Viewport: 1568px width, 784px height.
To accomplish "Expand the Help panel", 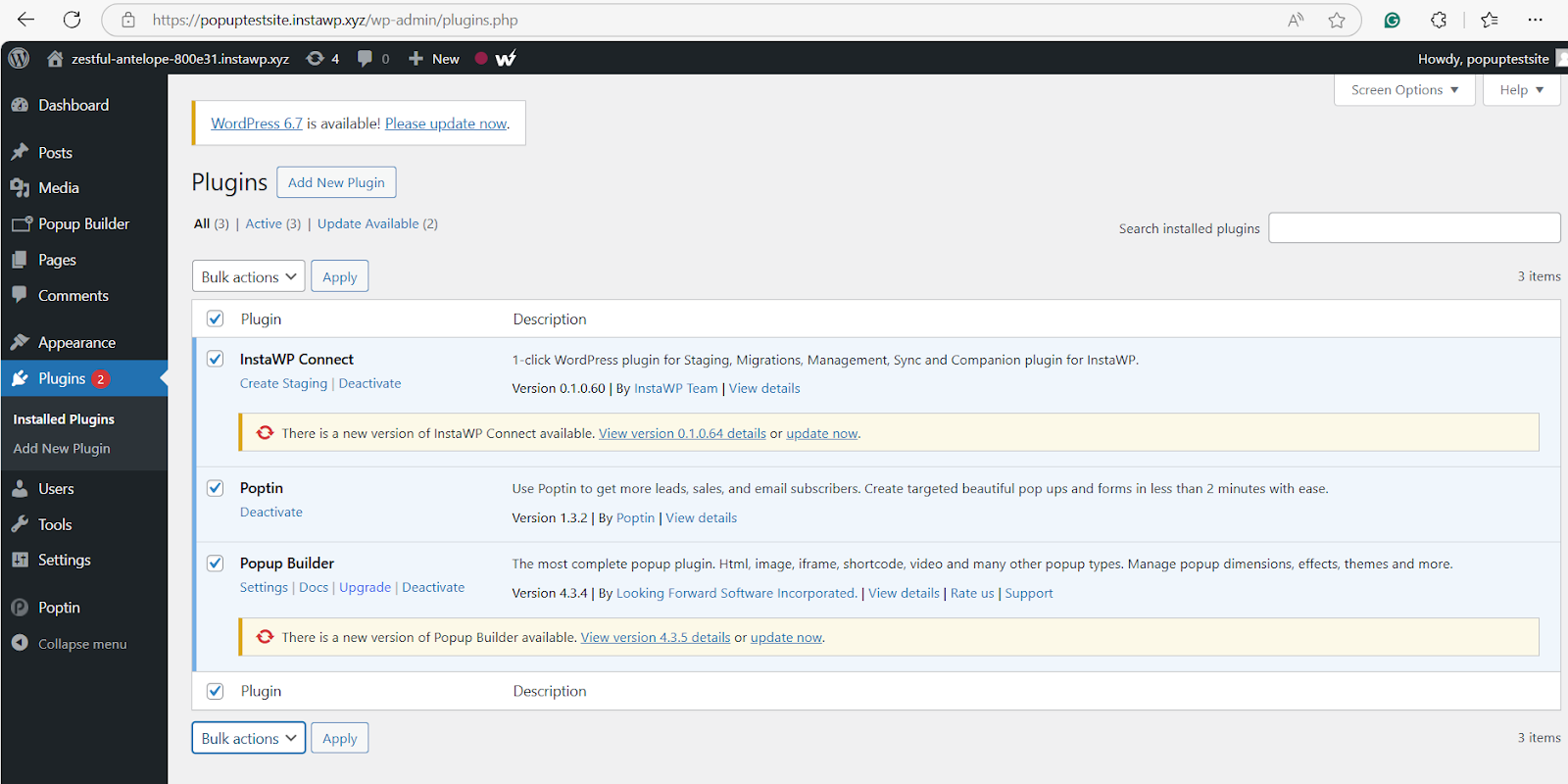I will point(1521,90).
